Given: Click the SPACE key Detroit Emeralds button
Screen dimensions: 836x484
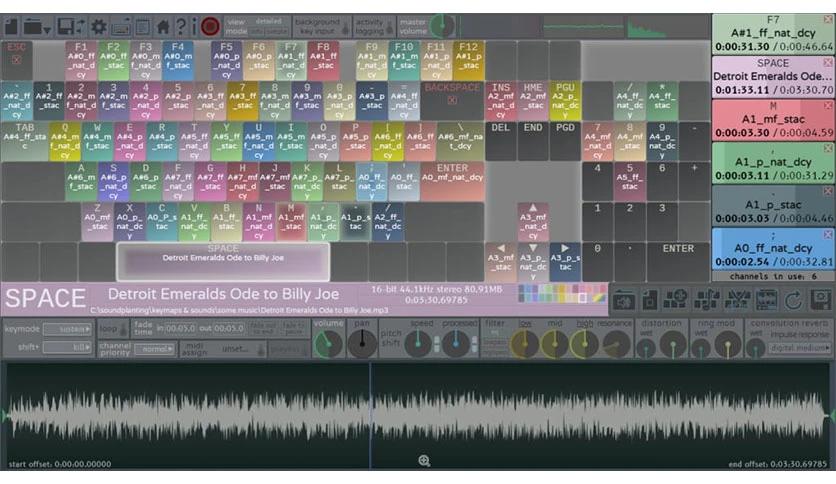Looking at the screenshot, I should tap(223, 261).
